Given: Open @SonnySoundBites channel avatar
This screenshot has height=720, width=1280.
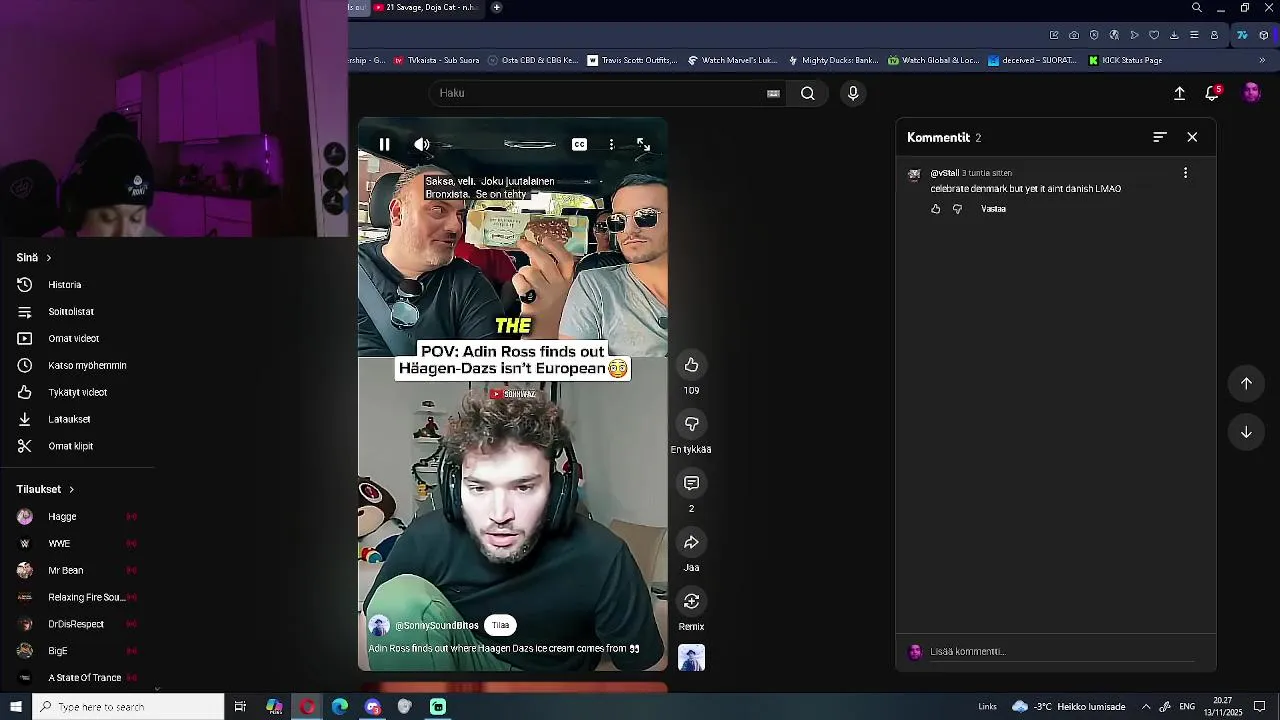Looking at the screenshot, I should click(379, 626).
